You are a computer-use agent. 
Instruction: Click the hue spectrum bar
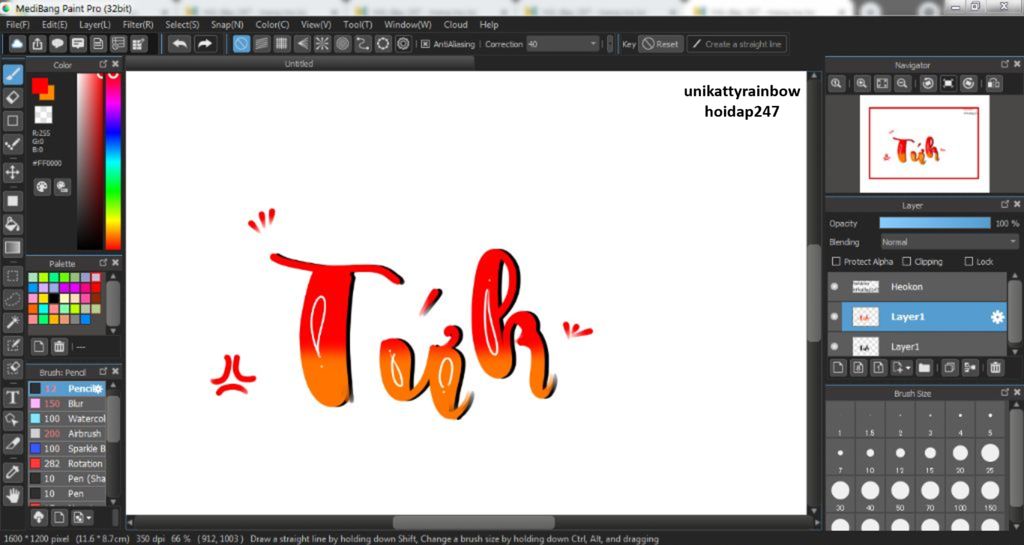113,161
